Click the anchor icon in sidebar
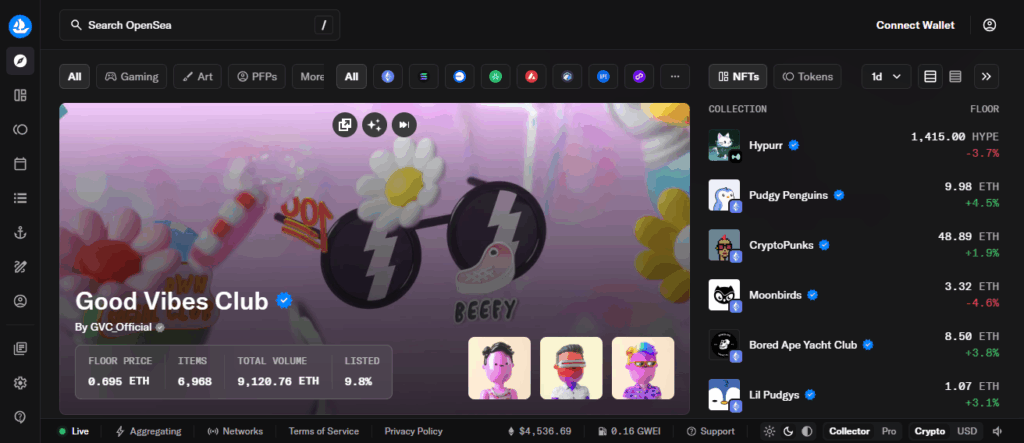The image size is (1024, 443). click(20, 232)
